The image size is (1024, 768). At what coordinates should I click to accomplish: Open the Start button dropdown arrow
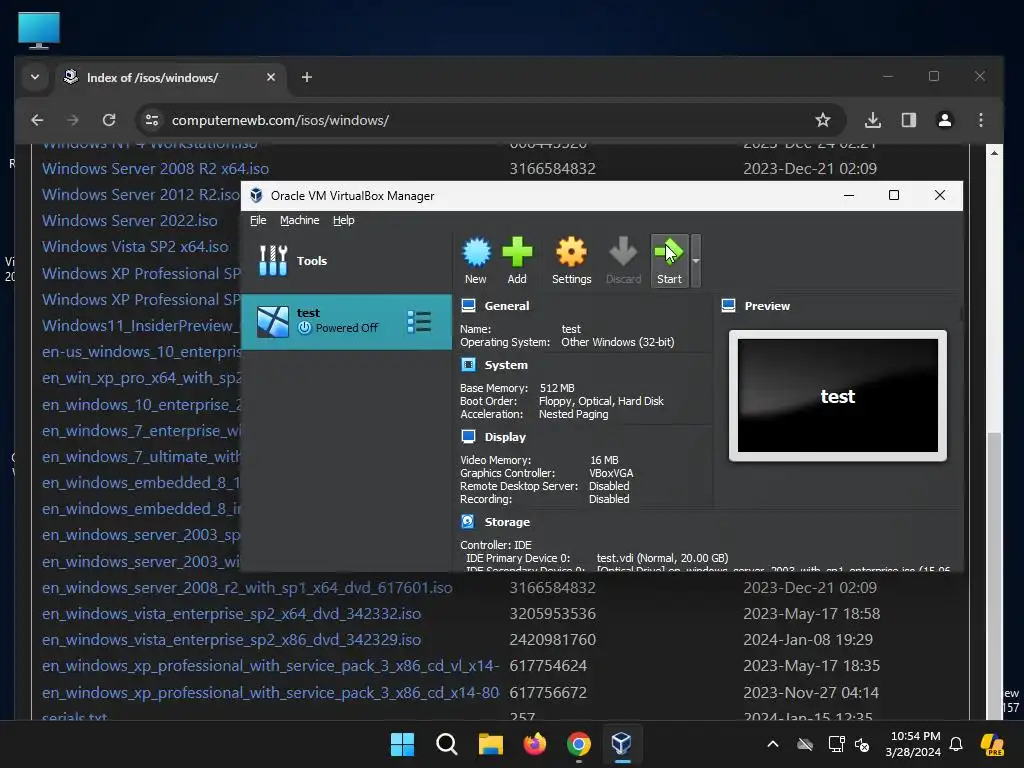696,261
